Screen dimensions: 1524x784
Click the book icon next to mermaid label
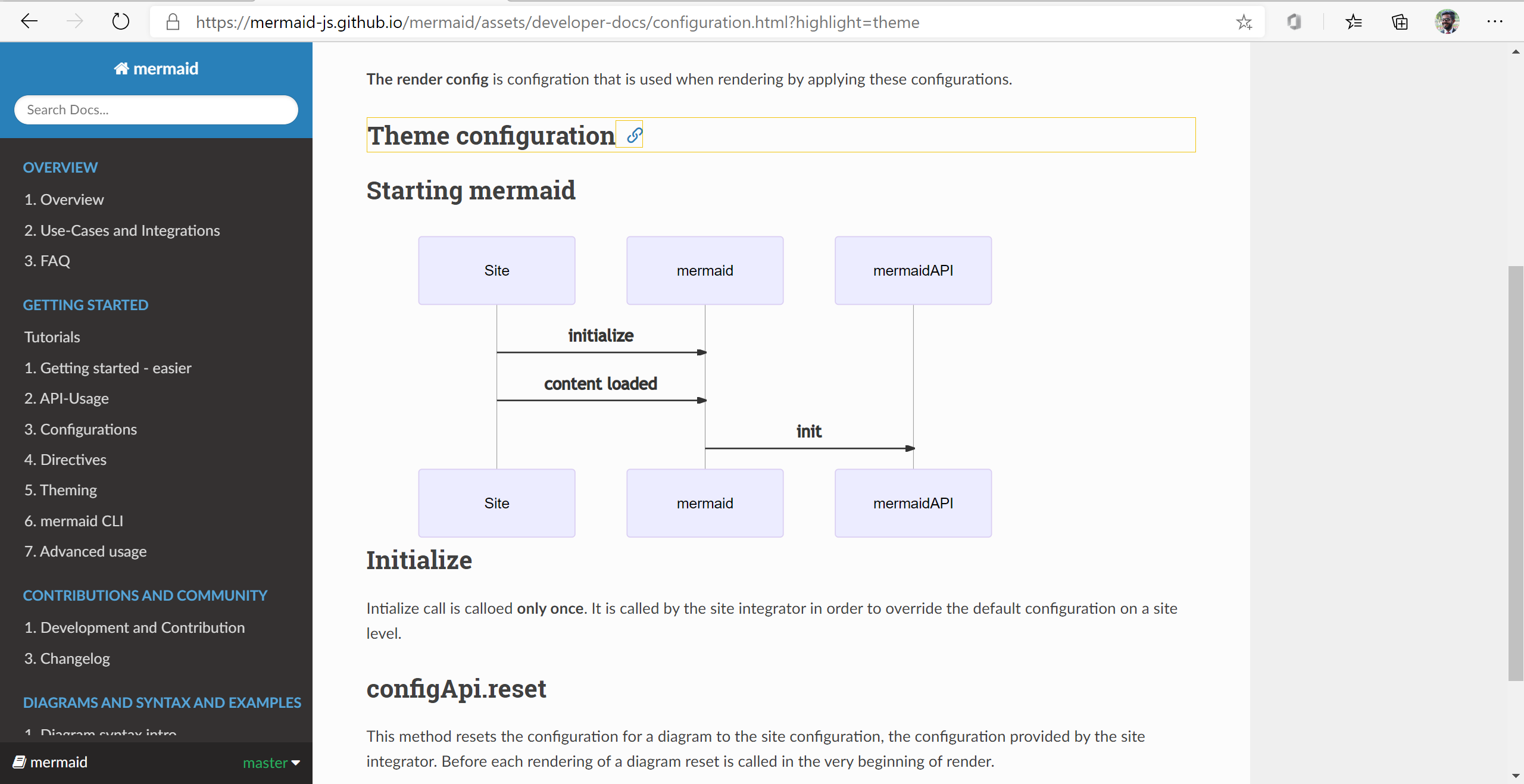pyautogui.click(x=20, y=762)
